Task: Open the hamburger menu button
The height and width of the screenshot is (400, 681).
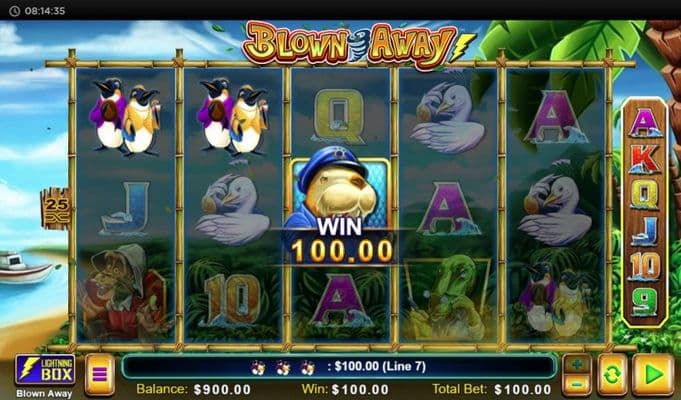Action: 99,374
